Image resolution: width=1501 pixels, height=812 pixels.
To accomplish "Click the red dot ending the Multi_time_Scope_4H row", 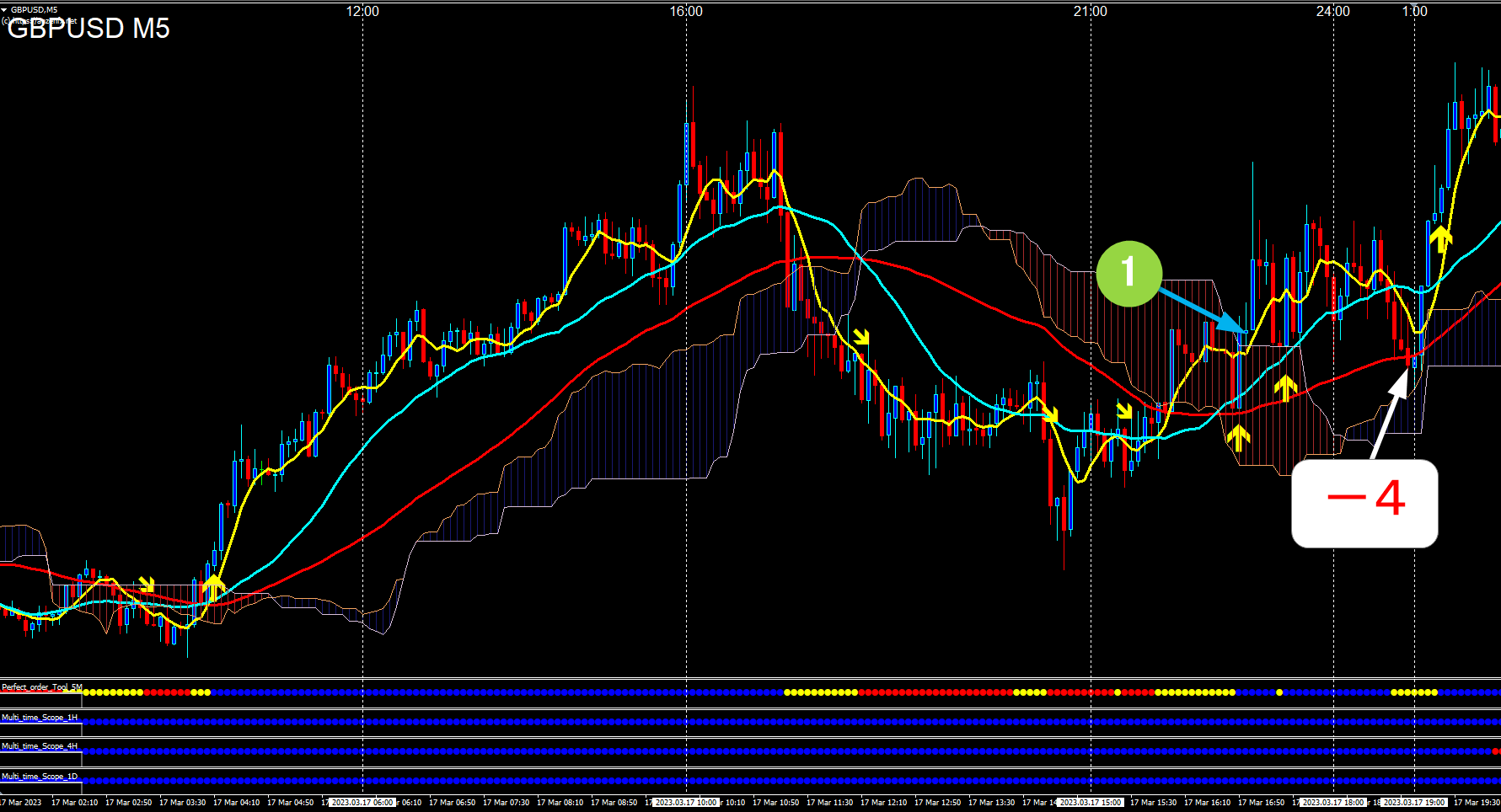I will 1496,751.
